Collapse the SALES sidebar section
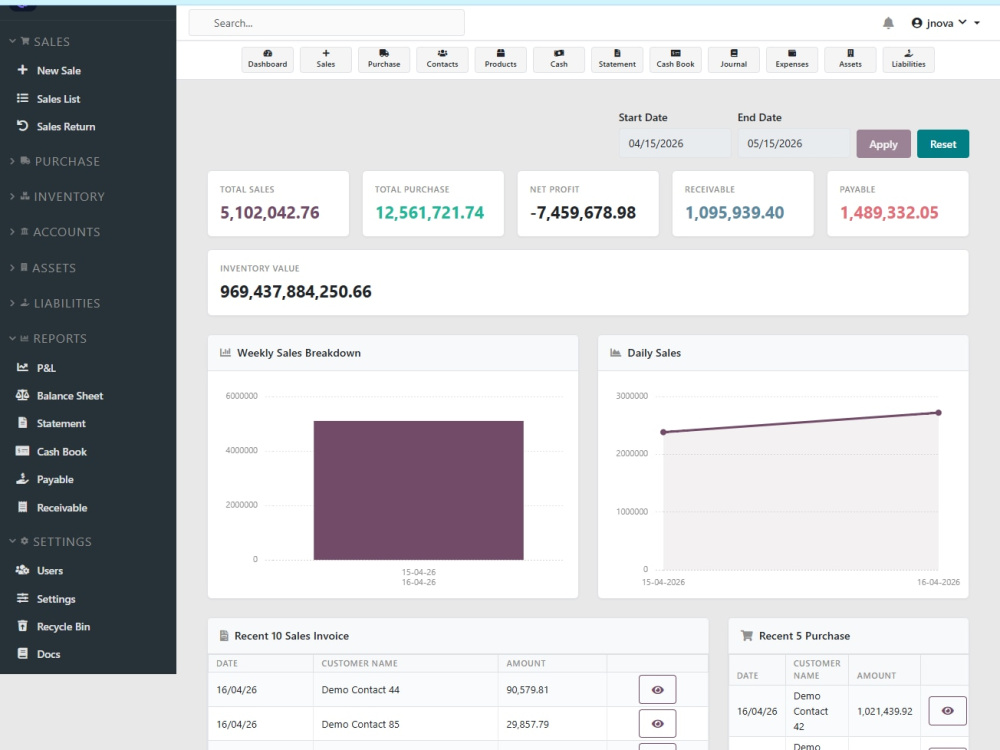The width and height of the screenshot is (1000, 750). 40,41
